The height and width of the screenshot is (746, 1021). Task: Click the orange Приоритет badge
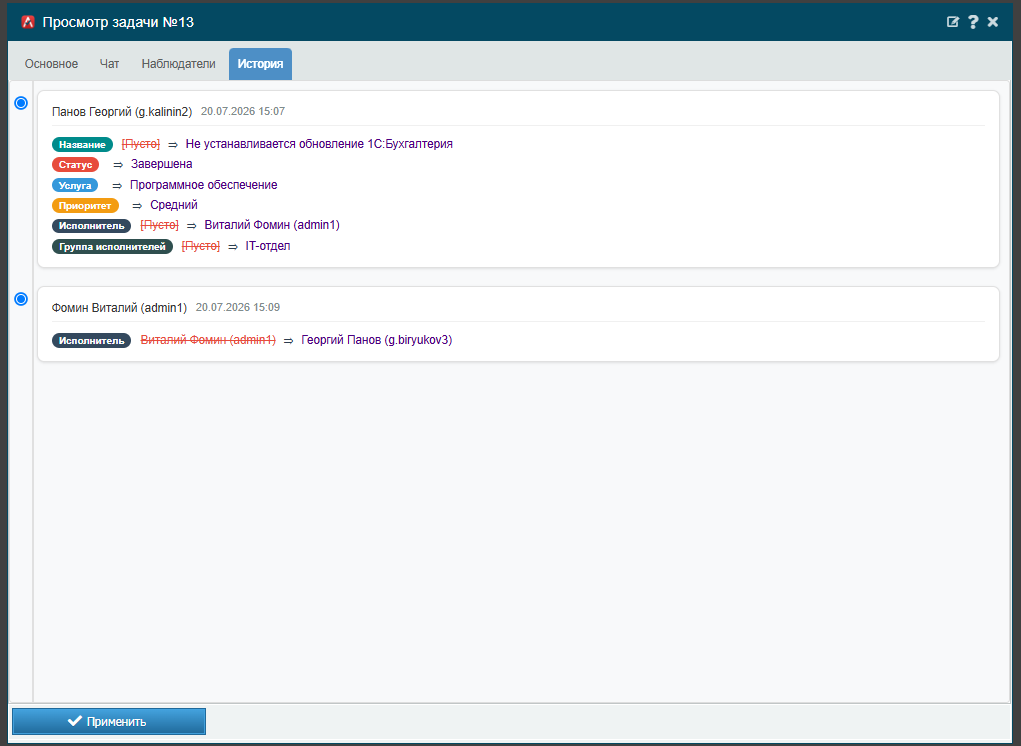pyautogui.click(x=85, y=206)
